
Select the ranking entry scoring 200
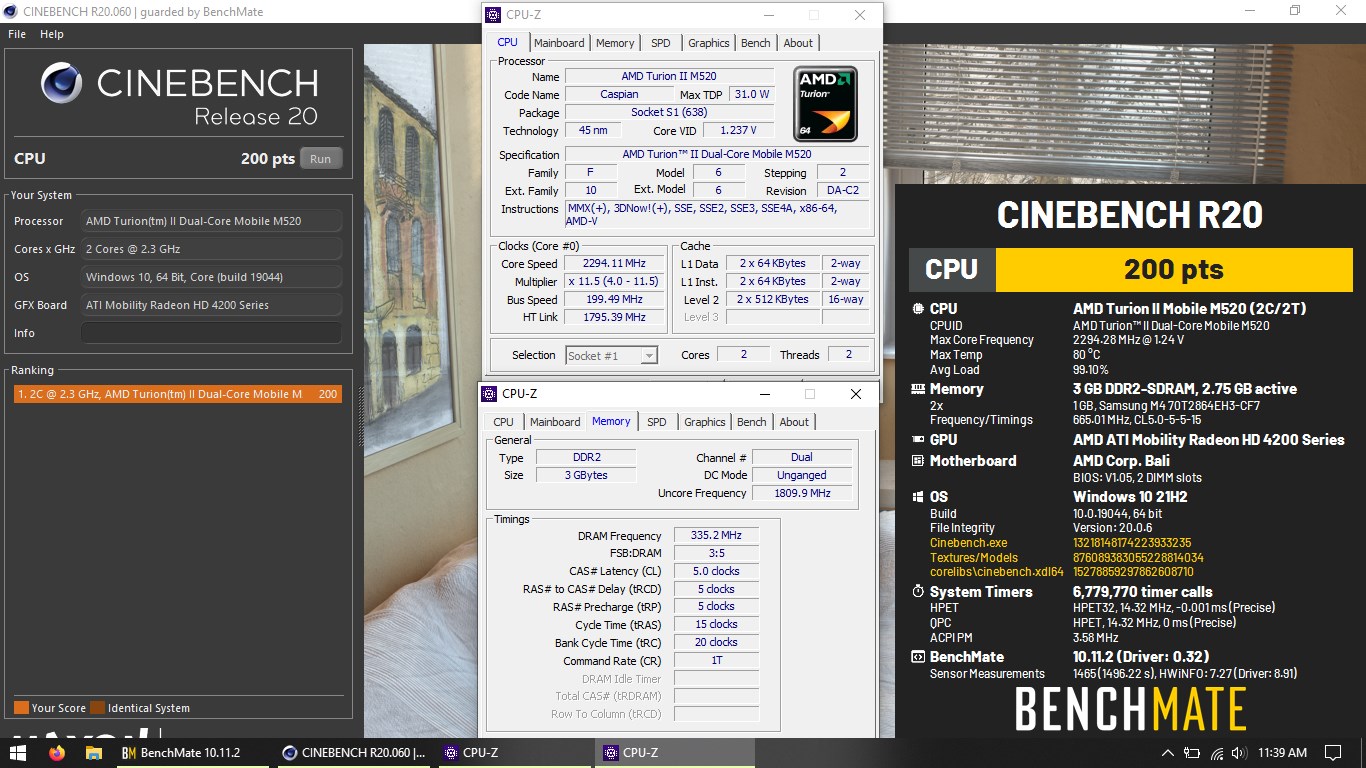point(178,394)
